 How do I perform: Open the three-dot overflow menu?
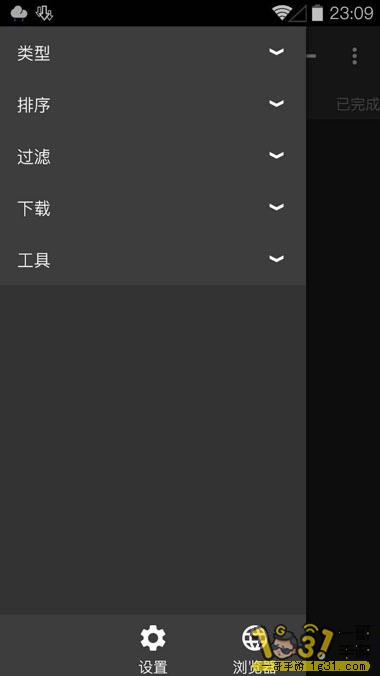(x=355, y=56)
